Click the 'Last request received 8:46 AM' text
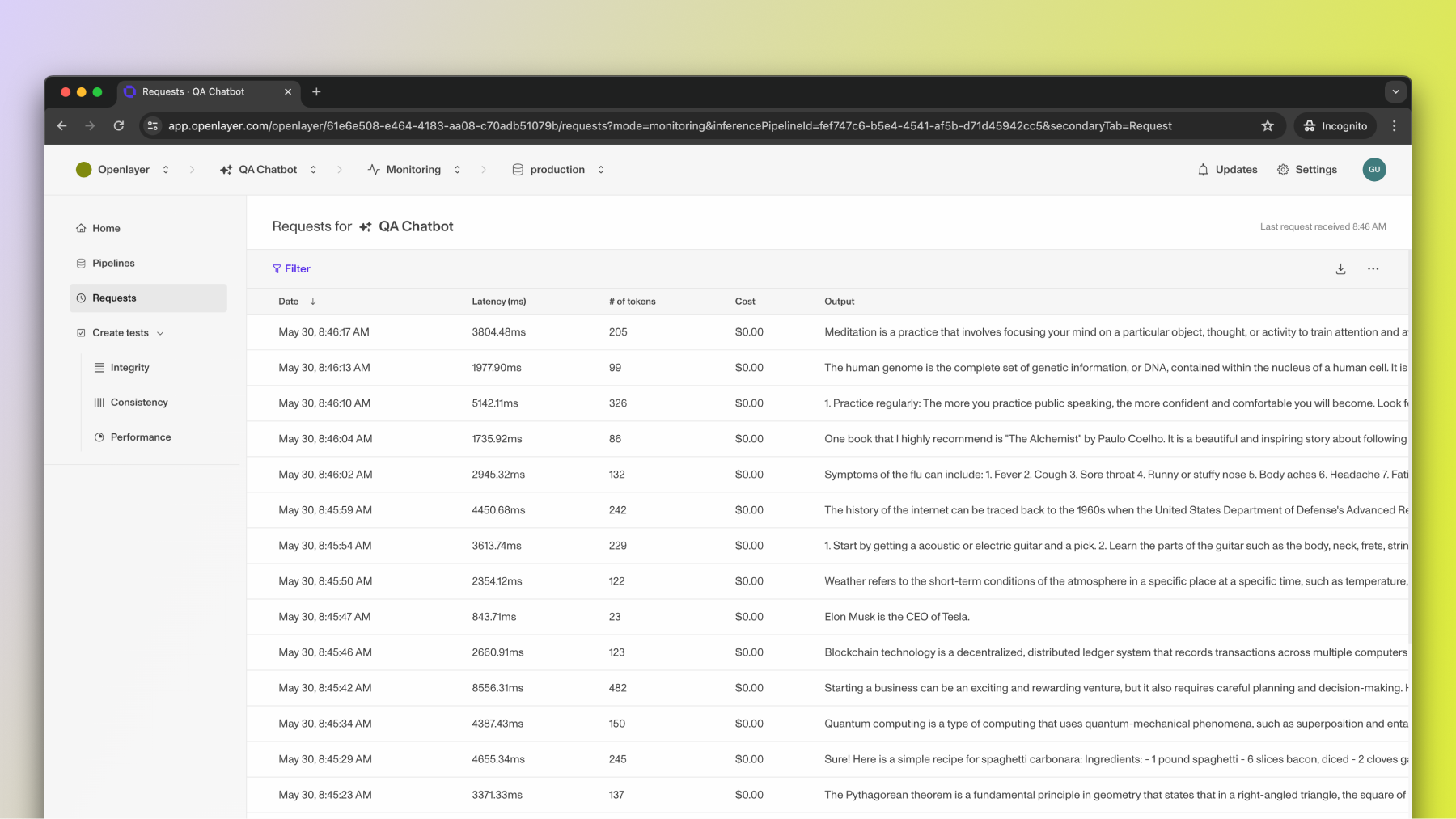Screen dimensions: 1456x819 click(x=1323, y=226)
